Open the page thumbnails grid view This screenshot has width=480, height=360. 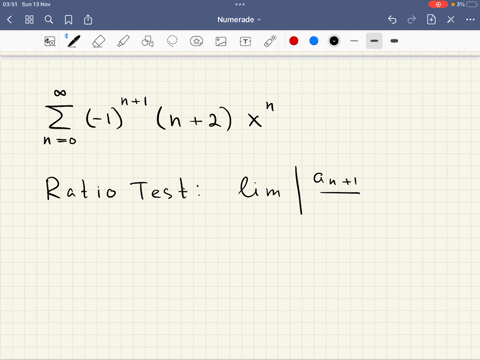29,20
